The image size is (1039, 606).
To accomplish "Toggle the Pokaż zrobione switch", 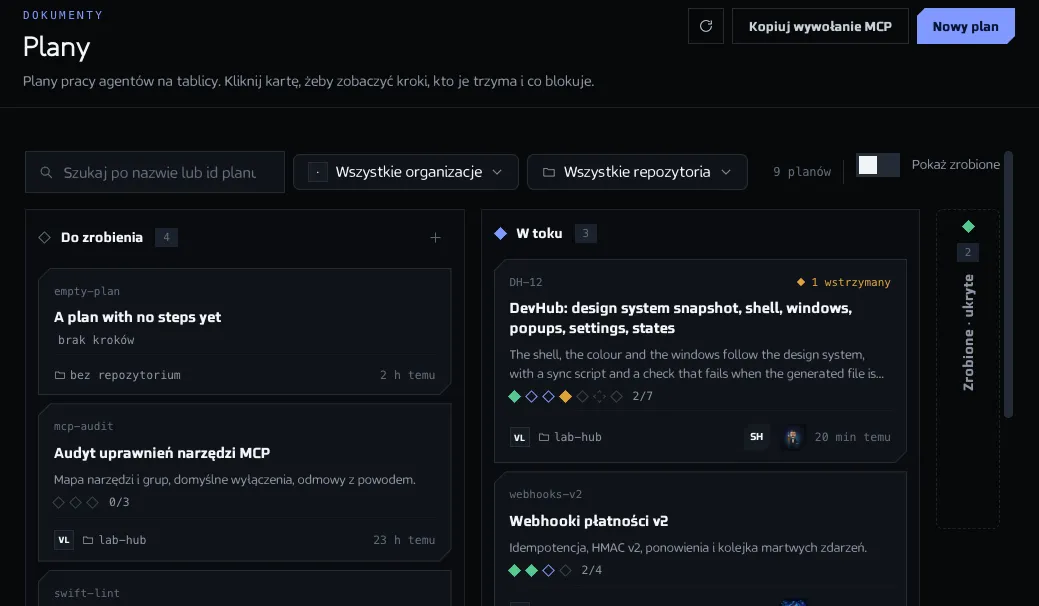I will pos(878,165).
